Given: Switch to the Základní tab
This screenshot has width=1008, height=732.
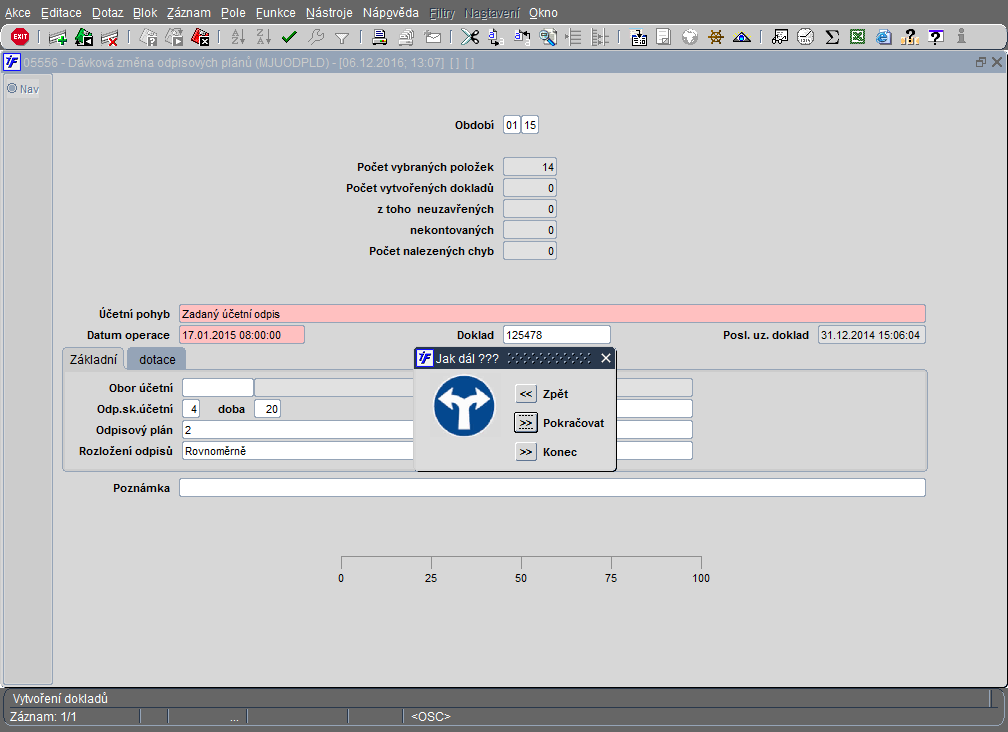Looking at the screenshot, I should tap(94, 359).
